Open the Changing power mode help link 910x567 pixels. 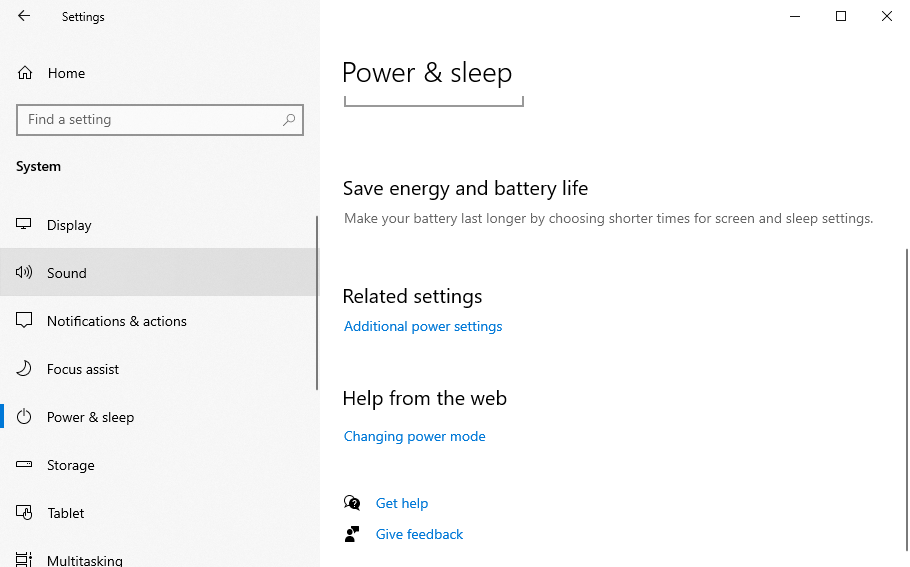click(414, 436)
